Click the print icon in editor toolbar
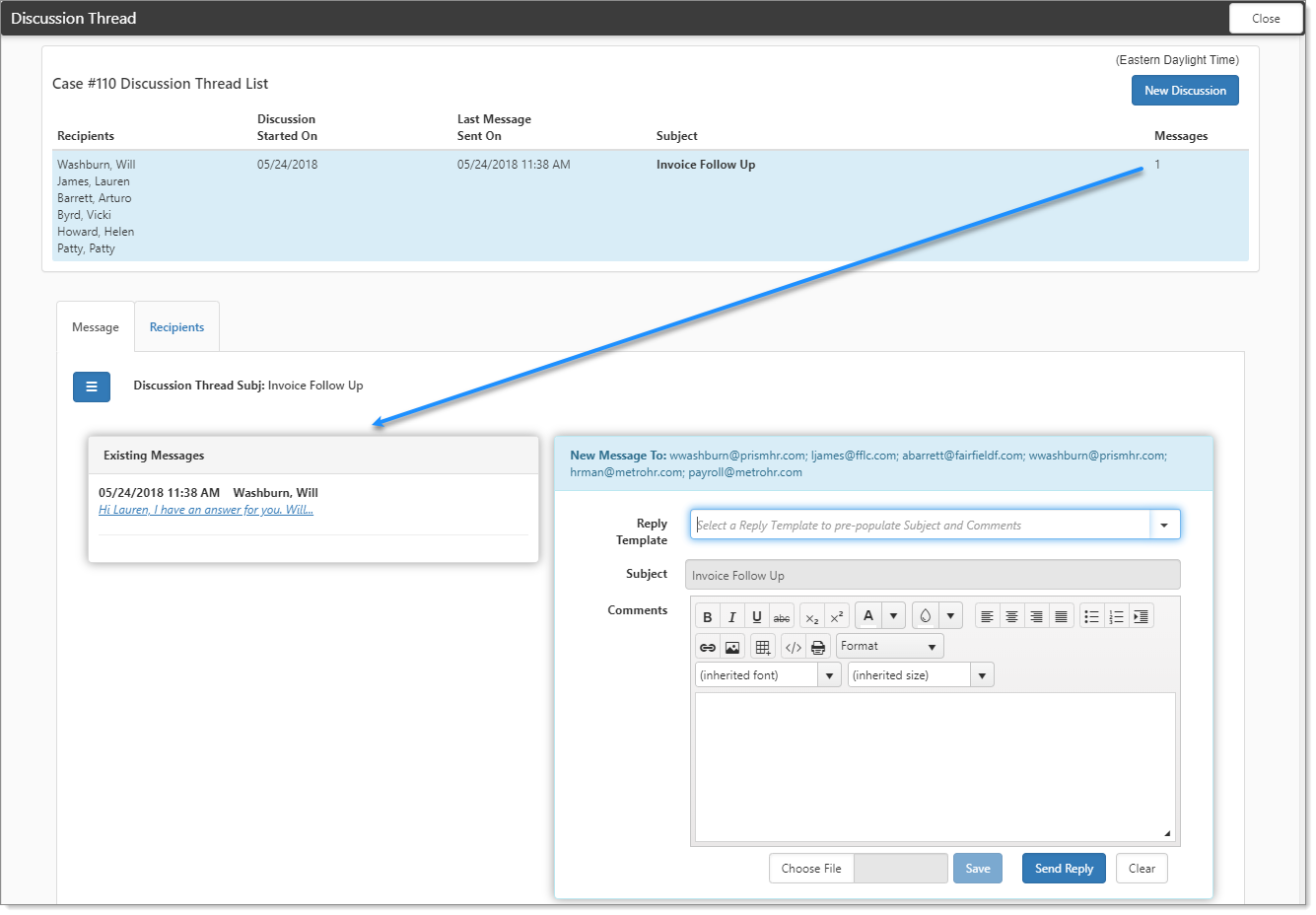Image resolution: width=1316 pixels, height=915 pixels. point(817,648)
